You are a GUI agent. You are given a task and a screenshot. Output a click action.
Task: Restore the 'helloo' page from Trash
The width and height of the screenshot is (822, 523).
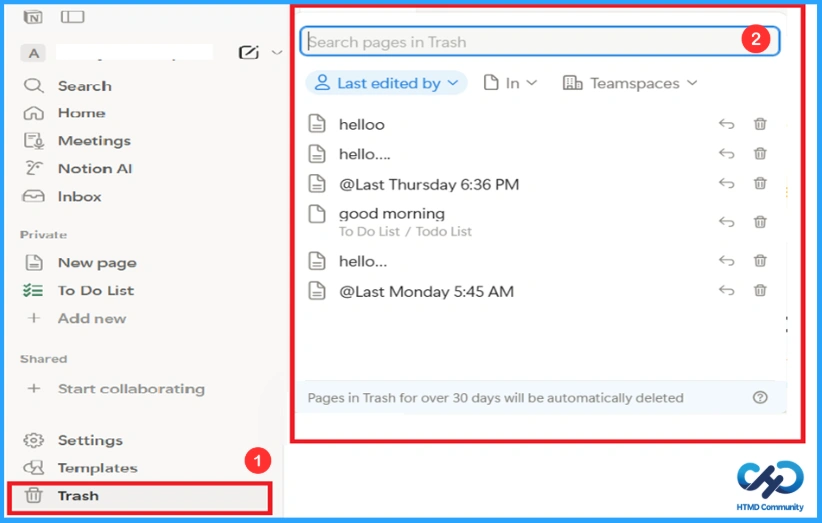click(x=726, y=124)
